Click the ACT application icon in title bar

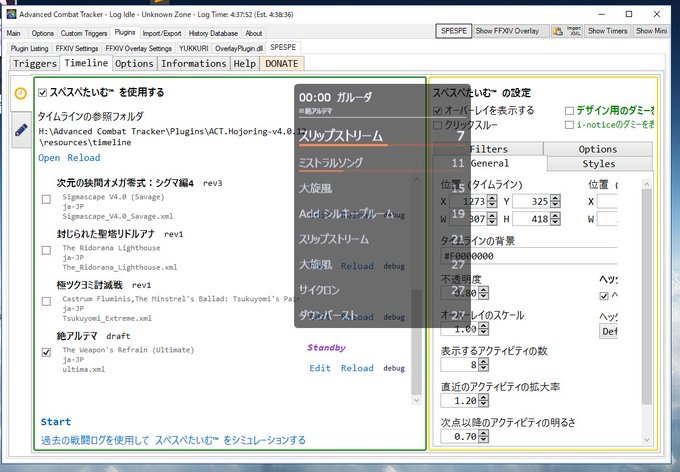click(12, 14)
